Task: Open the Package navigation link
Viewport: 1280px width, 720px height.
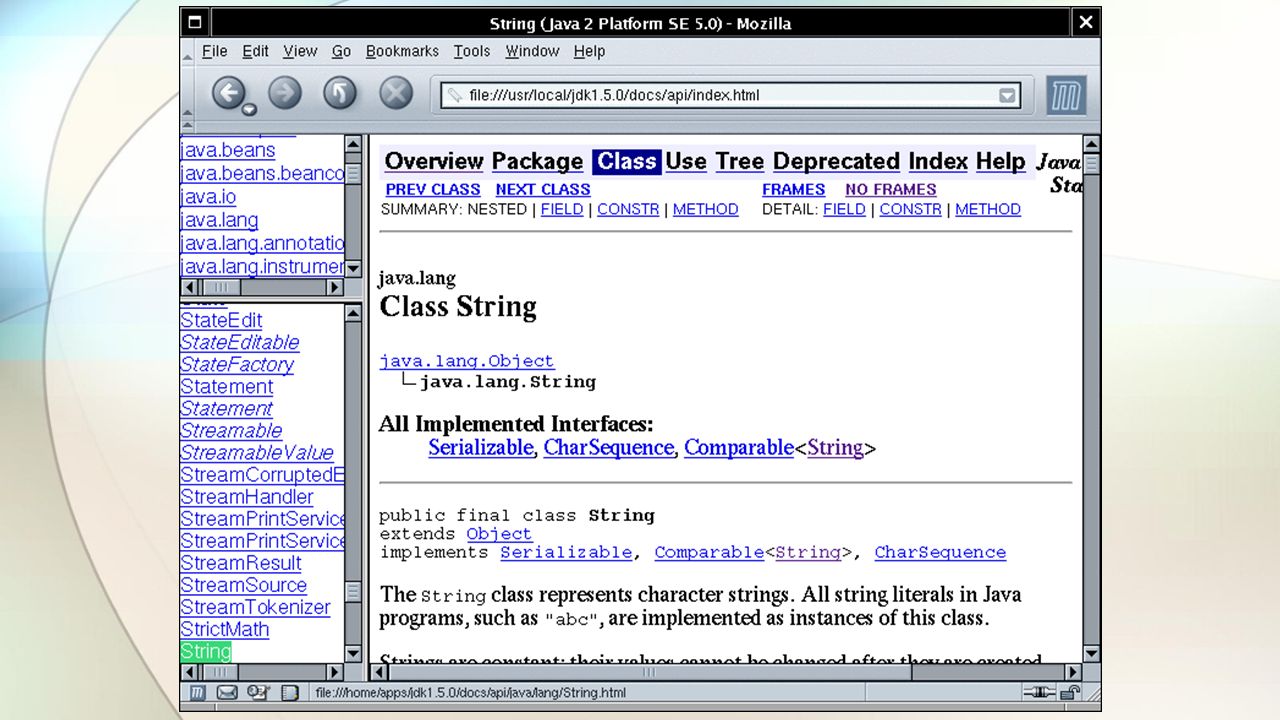Action: pos(537,162)
